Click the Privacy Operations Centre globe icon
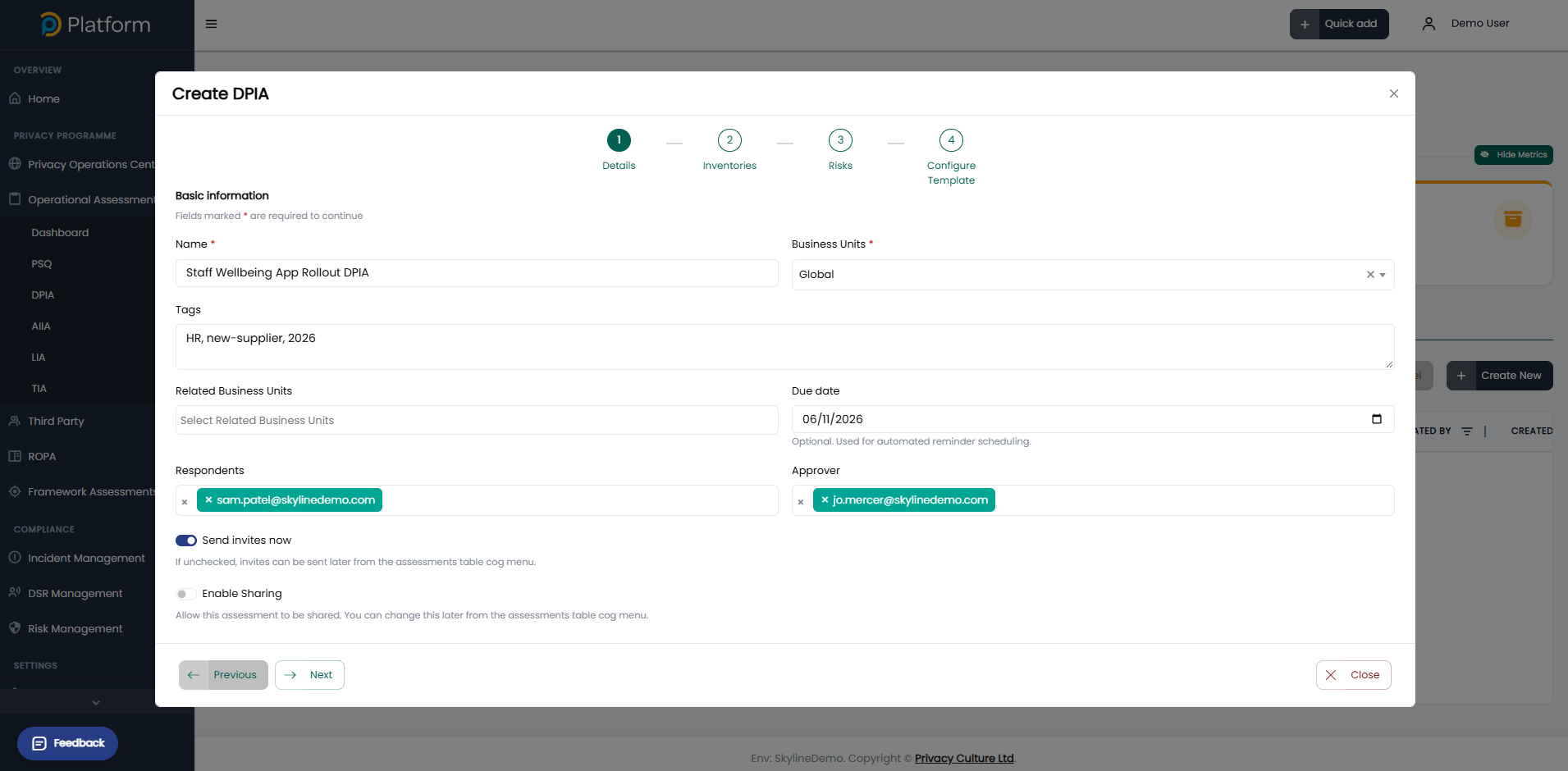Image resolution: width=1568 pixels, height=771 pixels. pos(15,163)
